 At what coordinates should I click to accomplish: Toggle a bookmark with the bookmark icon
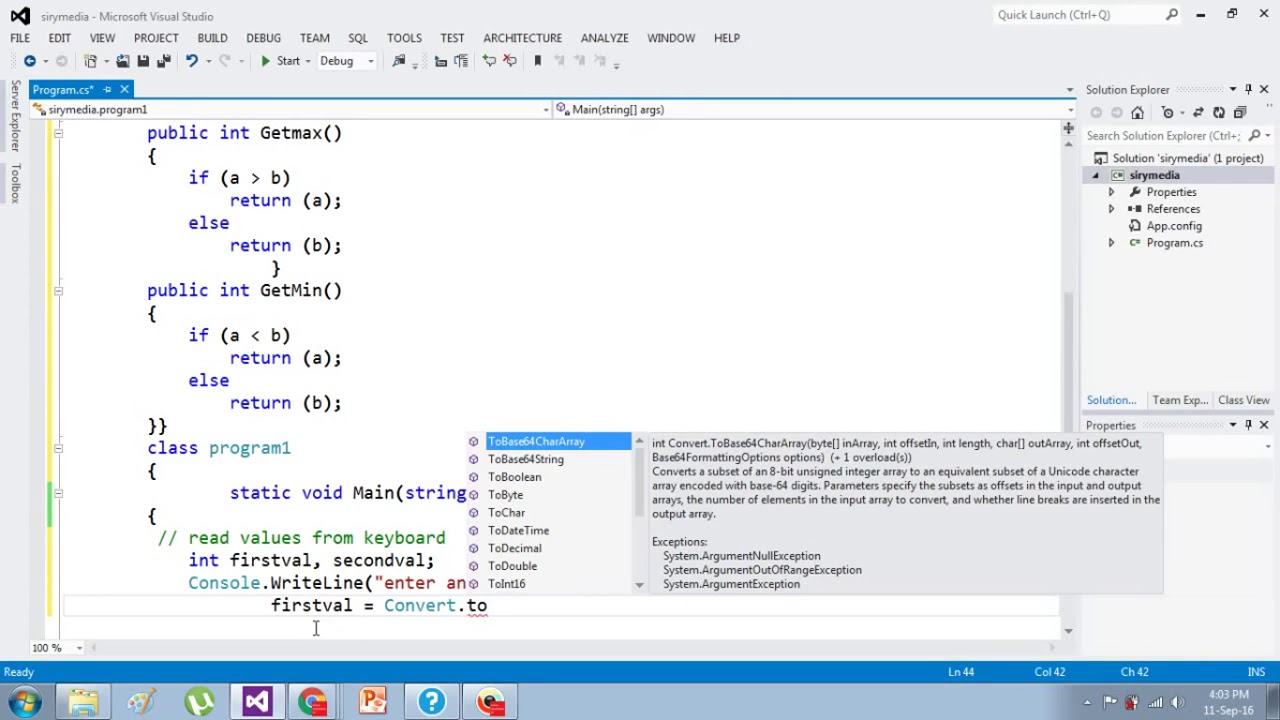tap(537, 61)
